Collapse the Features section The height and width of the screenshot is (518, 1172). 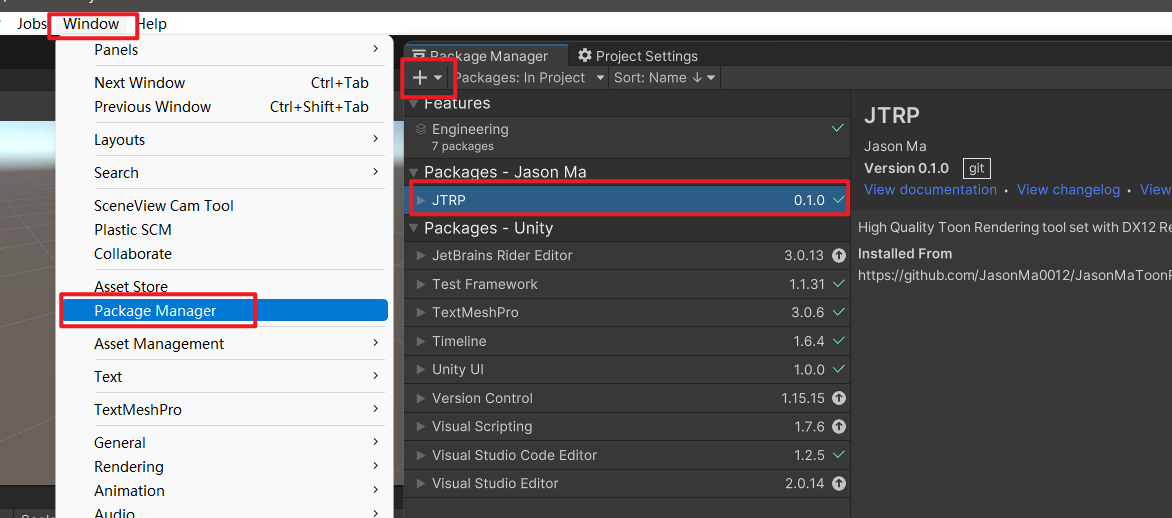click(414, 103)
